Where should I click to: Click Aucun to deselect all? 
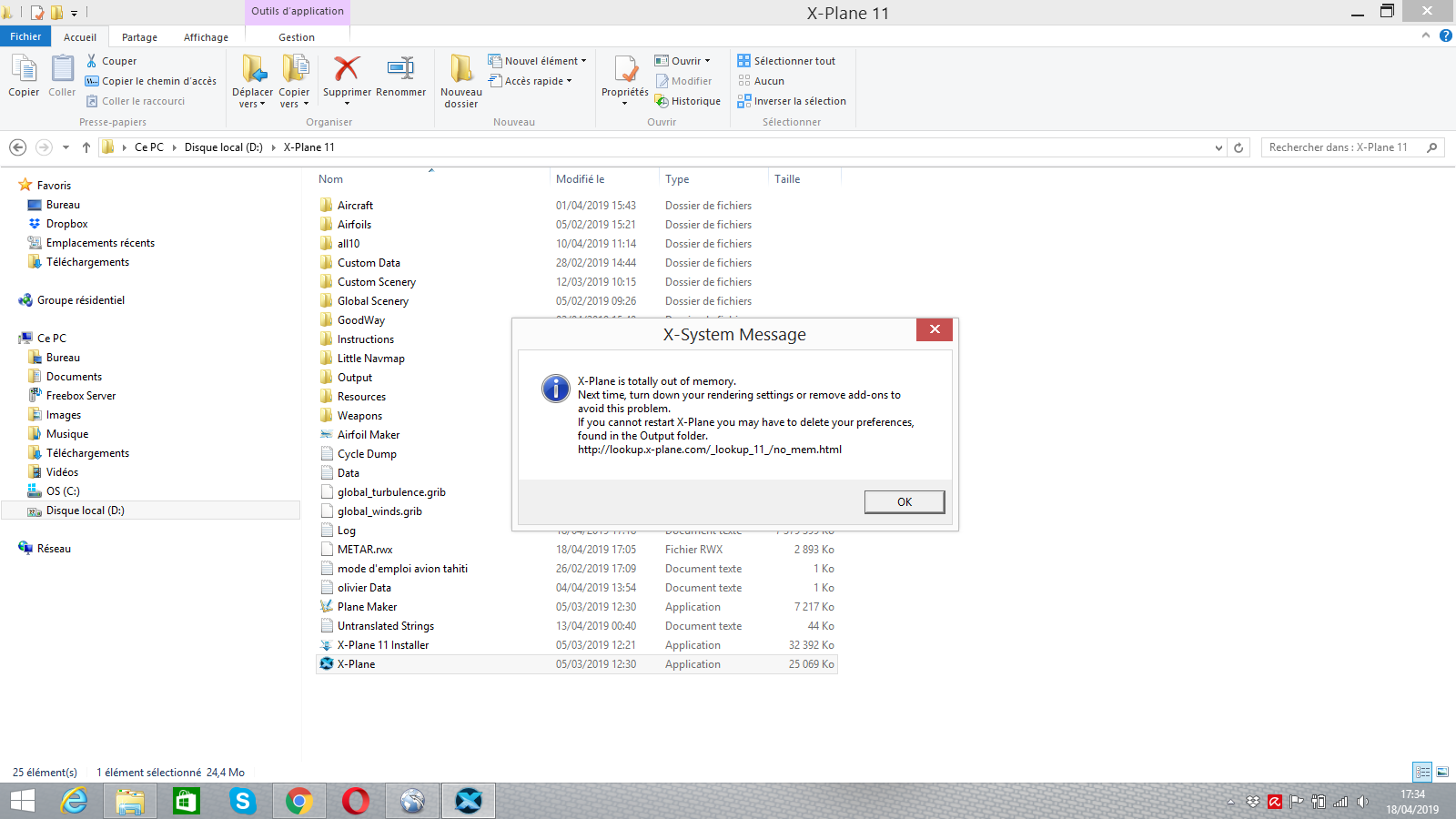coord(761,81)
